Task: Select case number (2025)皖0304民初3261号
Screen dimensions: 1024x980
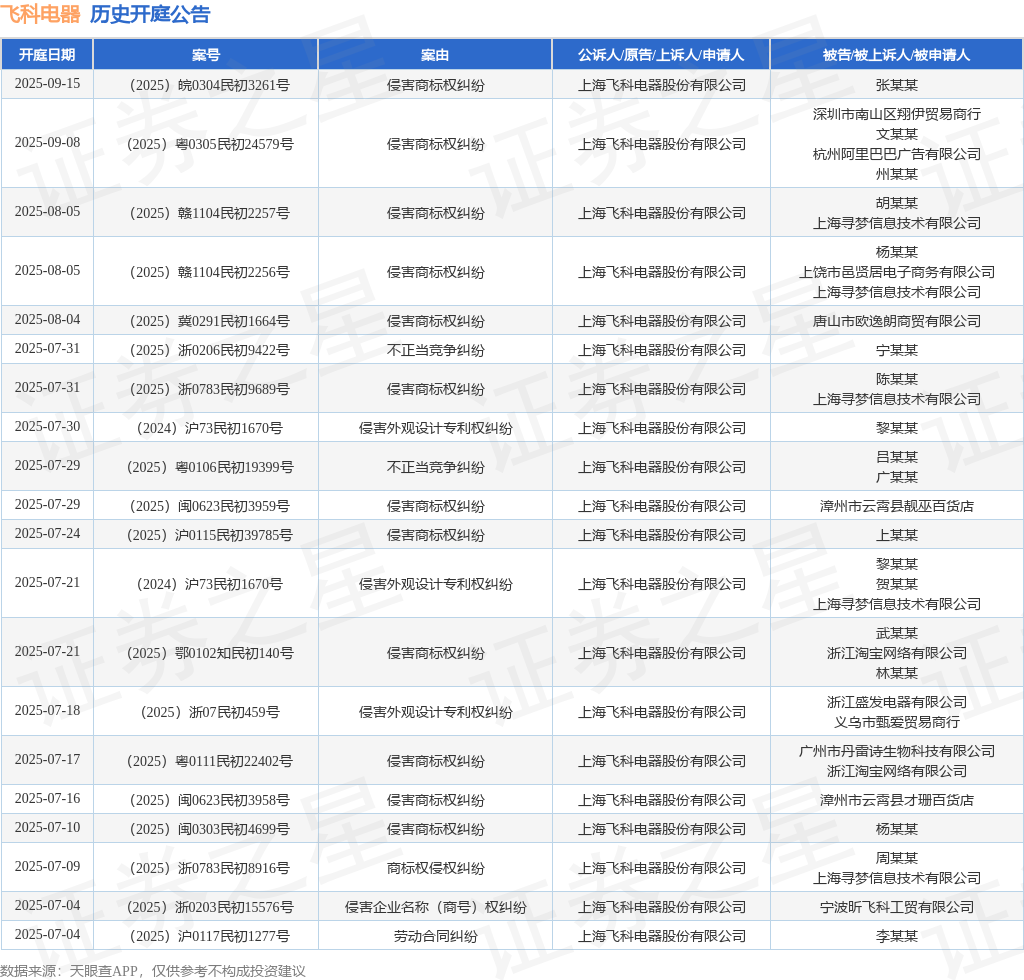Action: pyautogui.click(x=210, y=85)
